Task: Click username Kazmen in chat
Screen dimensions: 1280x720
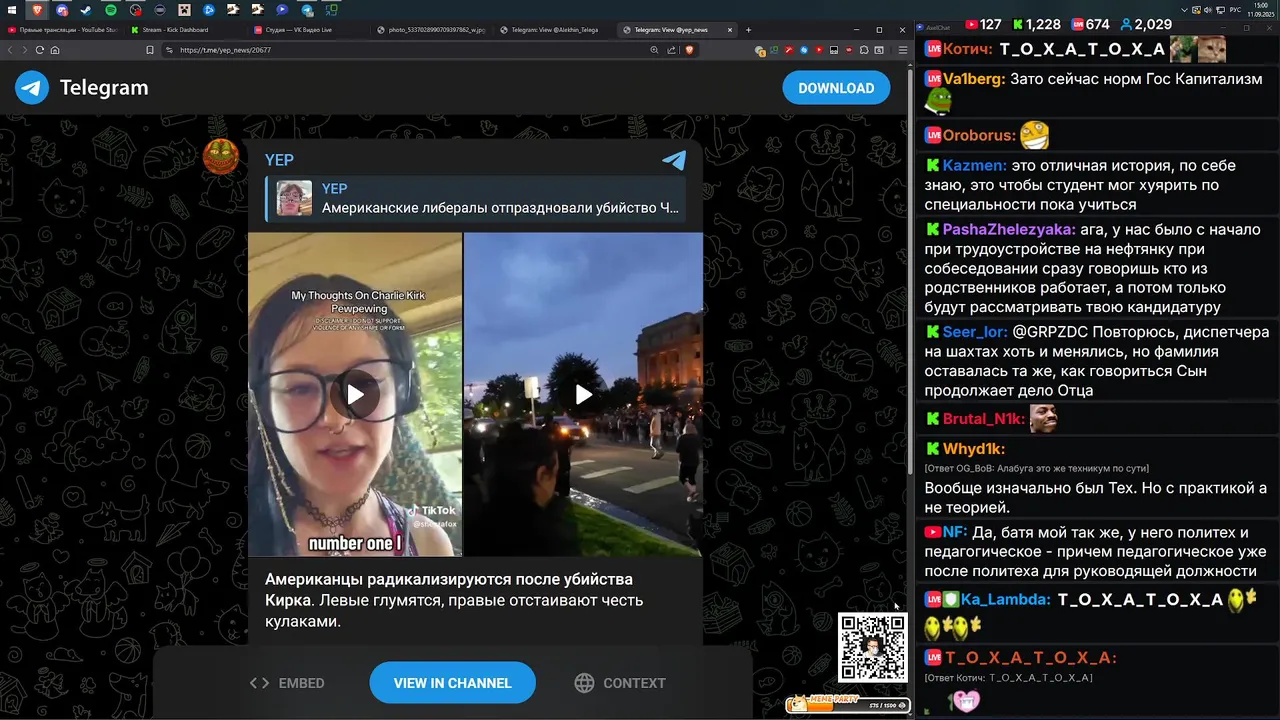Action: click(974, 166)
